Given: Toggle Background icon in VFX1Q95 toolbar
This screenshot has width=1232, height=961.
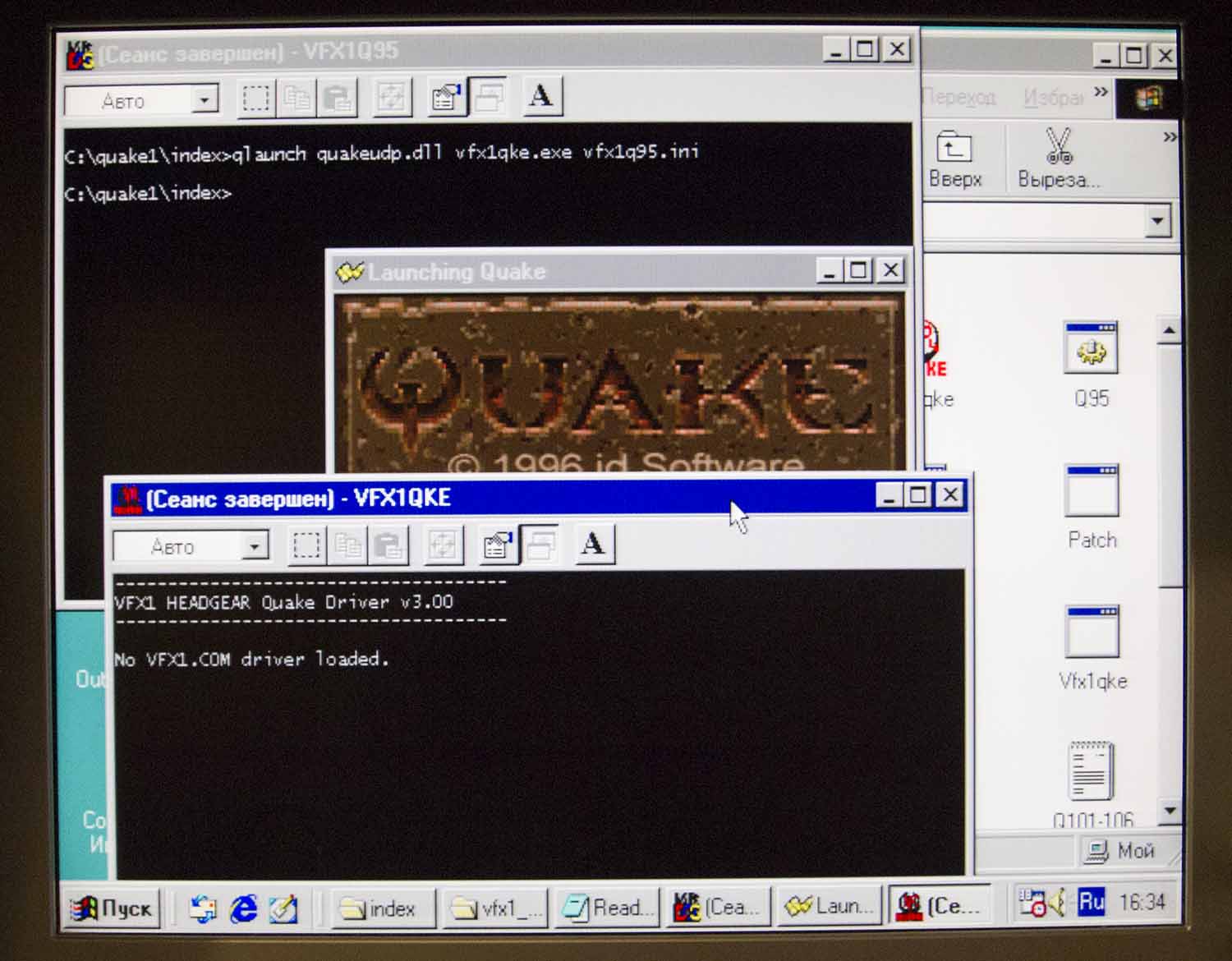Looking at the screenshot, I should point(489,98).
